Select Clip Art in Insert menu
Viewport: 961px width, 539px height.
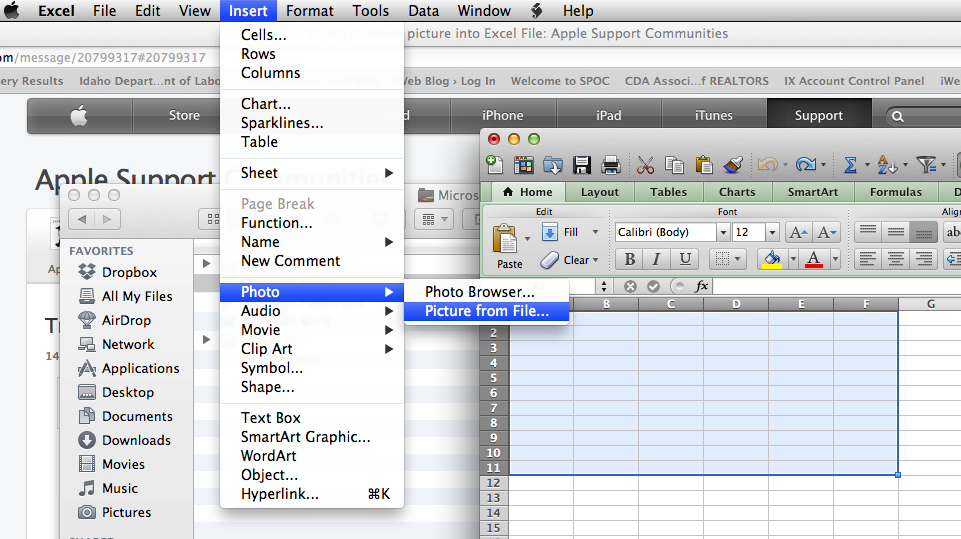(312, 349)
